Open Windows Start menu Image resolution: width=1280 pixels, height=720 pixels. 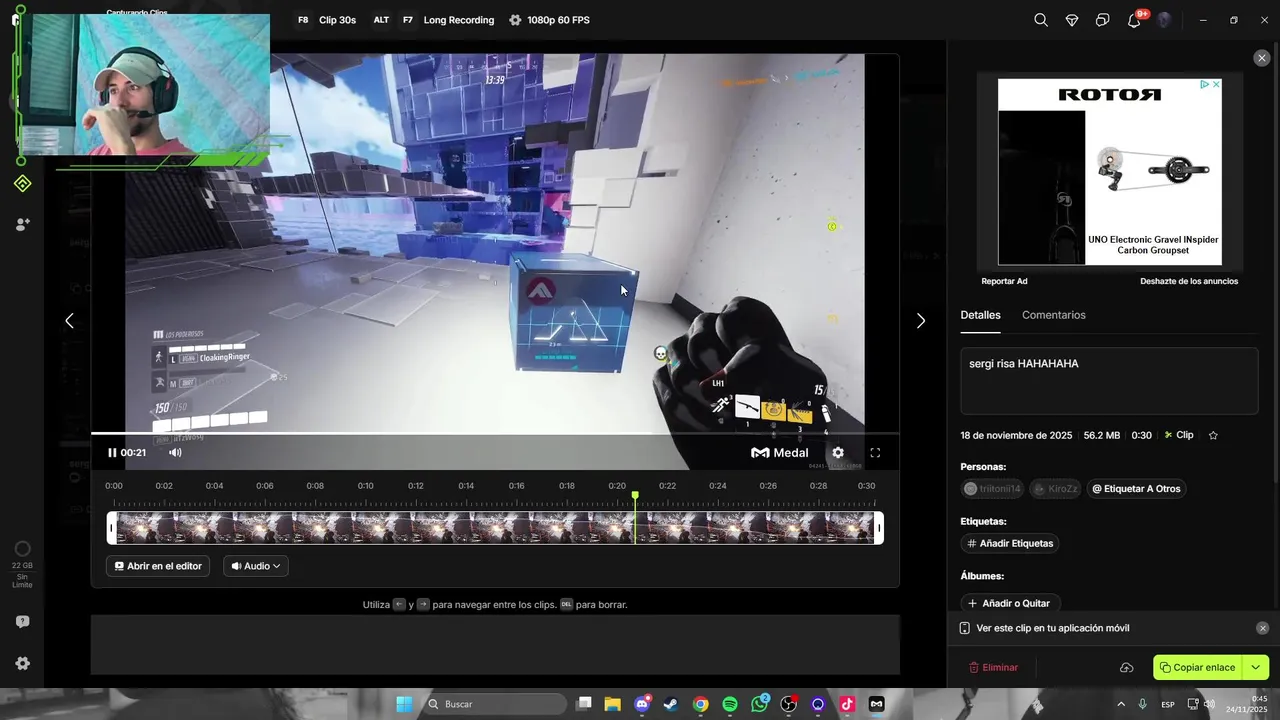coord(404,704)
